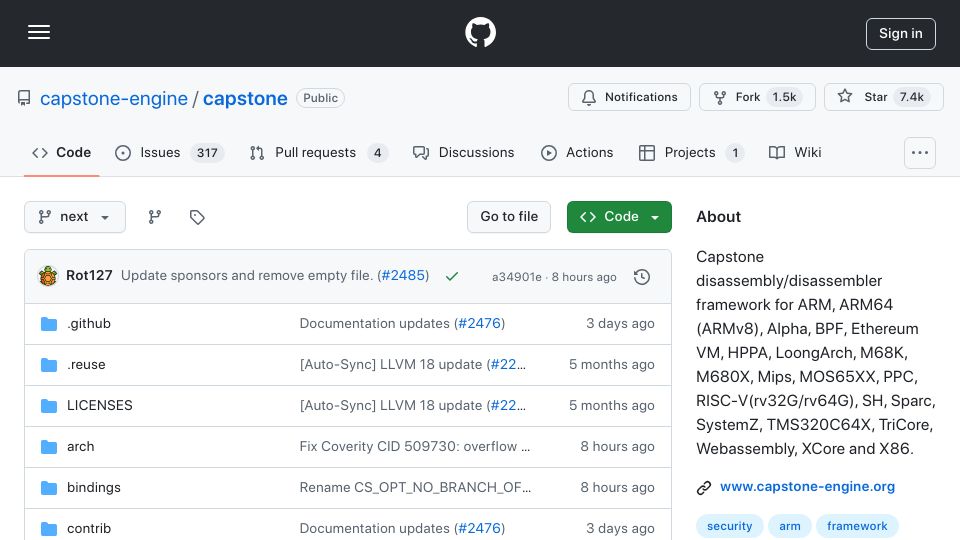Go to GitHub homepage via Octocat logo
Viewport: 960px width, 540px height.
(480, 32)
